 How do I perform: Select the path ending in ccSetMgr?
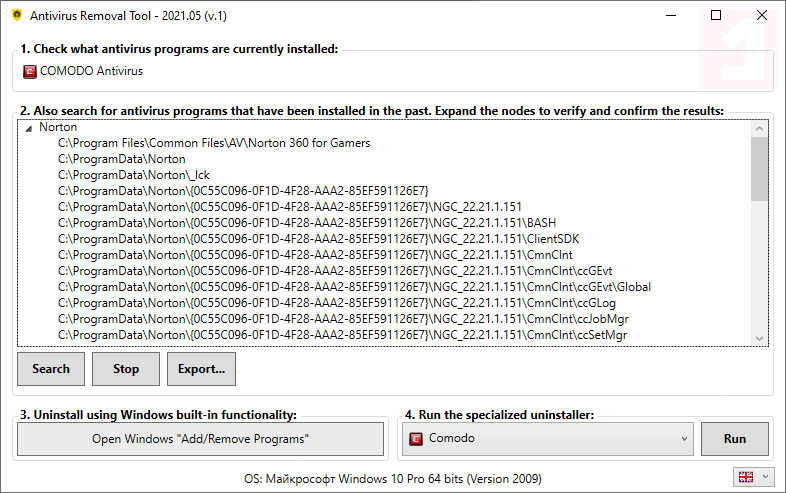(x=342, y=335)
